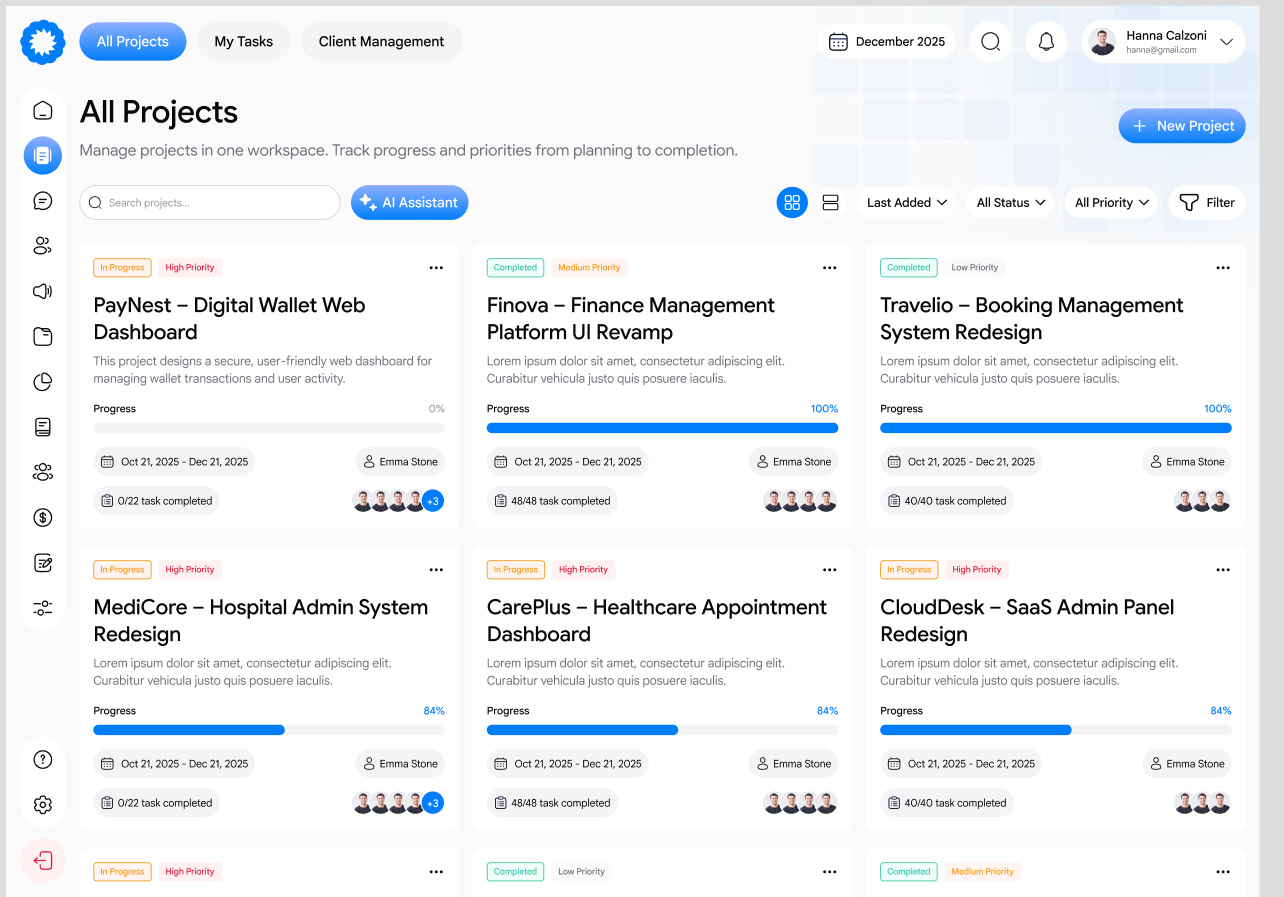Click the Filter funnel icon
The width and height of the screenshot is (1284, 897).
tap(1206, 202)
